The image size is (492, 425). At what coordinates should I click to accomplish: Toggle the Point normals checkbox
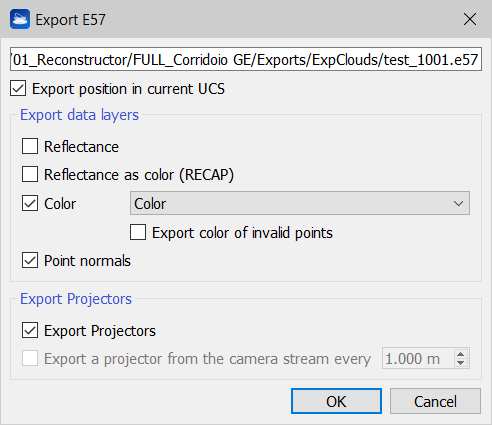point(30,260)
